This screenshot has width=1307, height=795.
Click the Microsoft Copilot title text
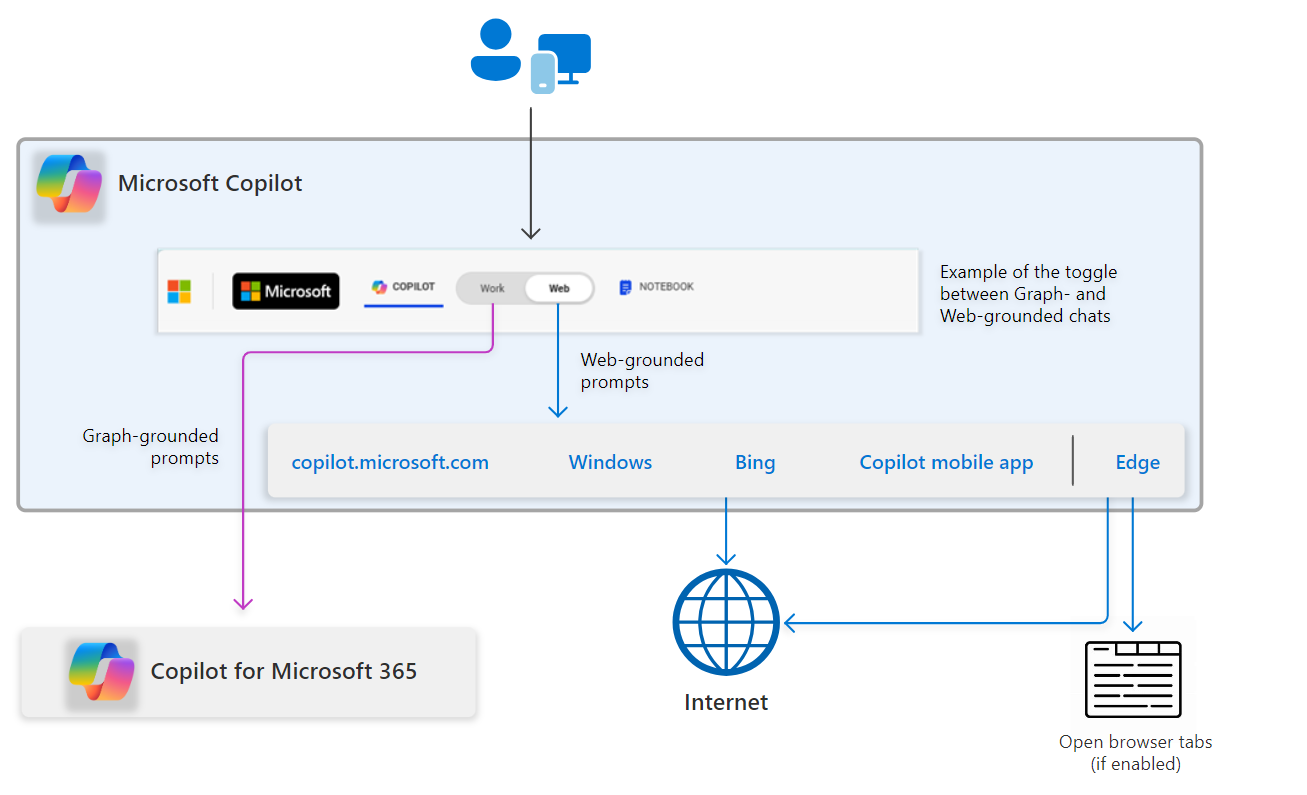tap(210, 183)
